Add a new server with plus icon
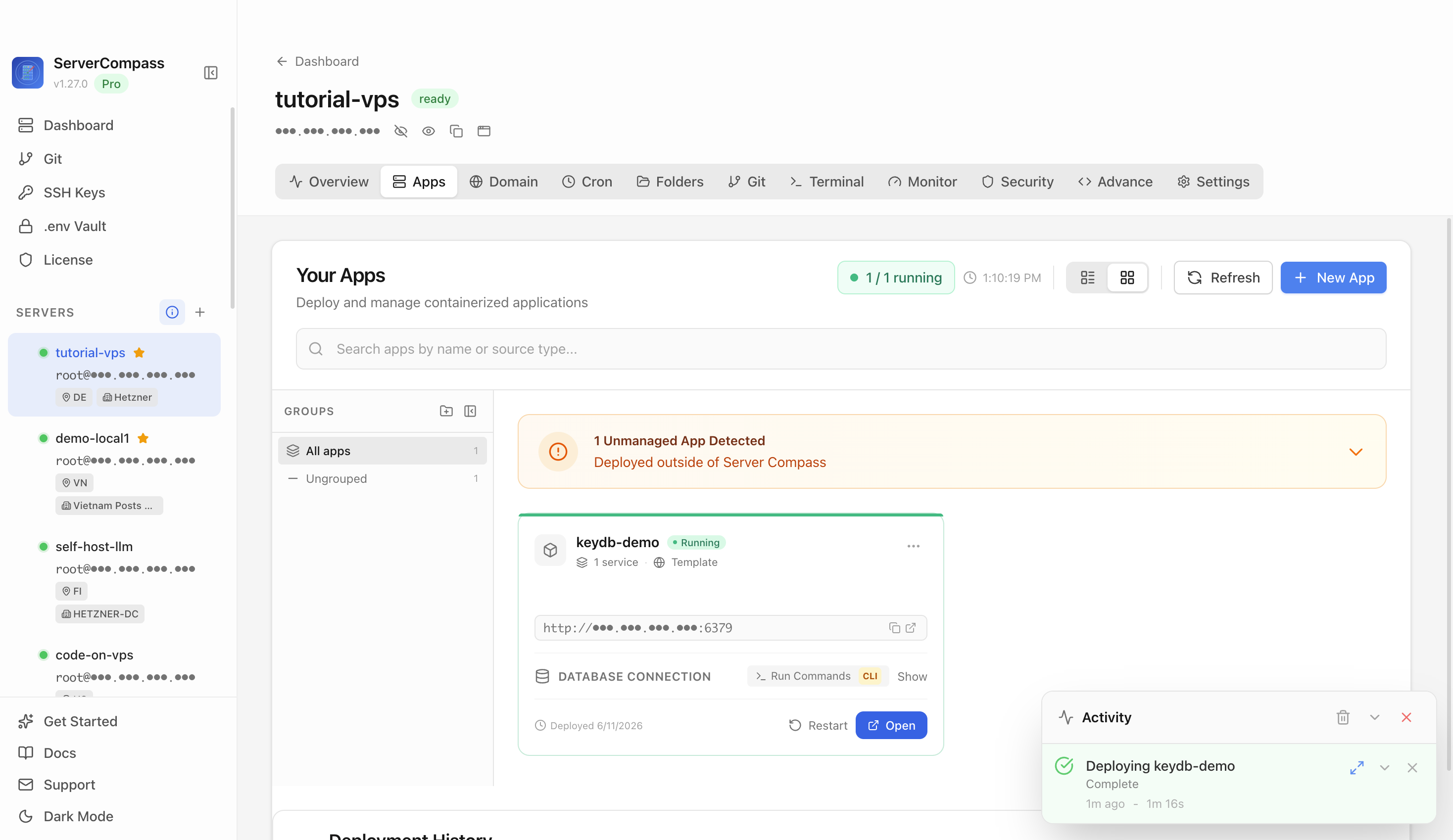1453x840 pixels. coord(199,312)
